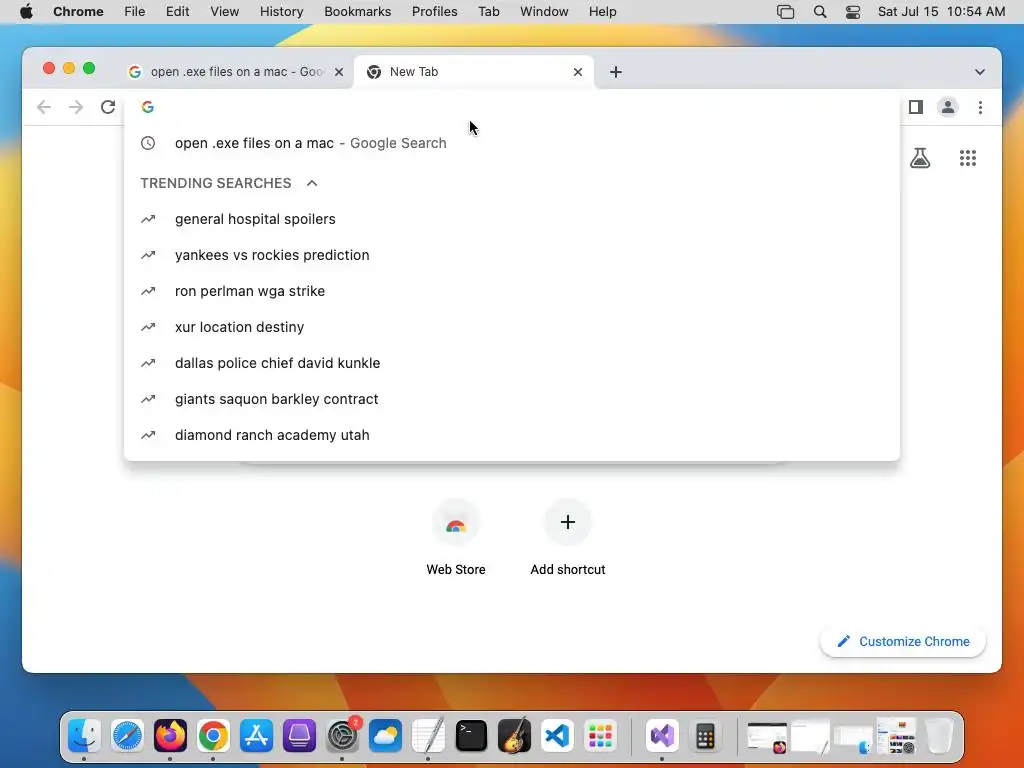Click the Add shortcut plus tile
Viewport: 1024px width, 768px height.
point(568,537)
